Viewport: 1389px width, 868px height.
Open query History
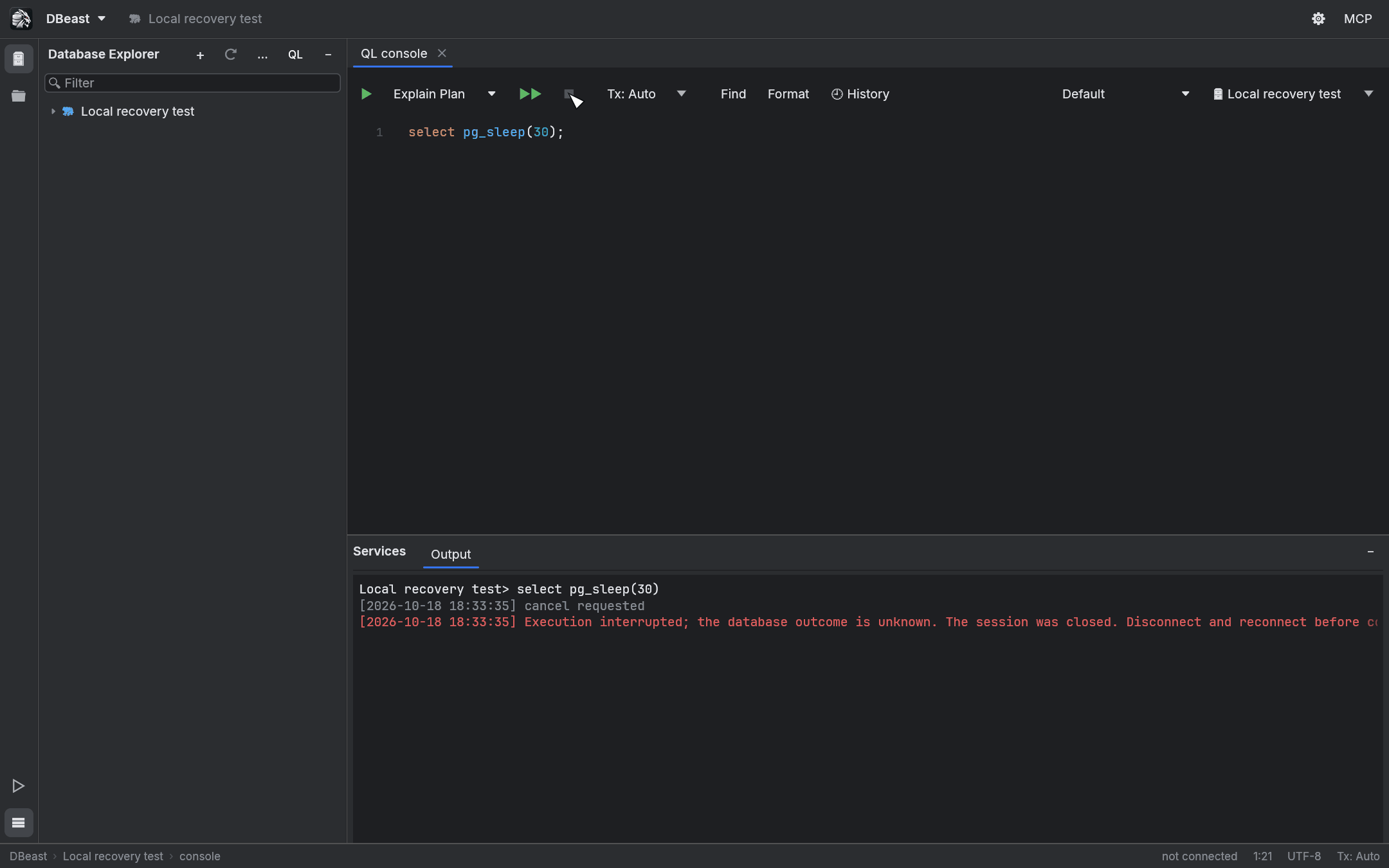point(860,94)
